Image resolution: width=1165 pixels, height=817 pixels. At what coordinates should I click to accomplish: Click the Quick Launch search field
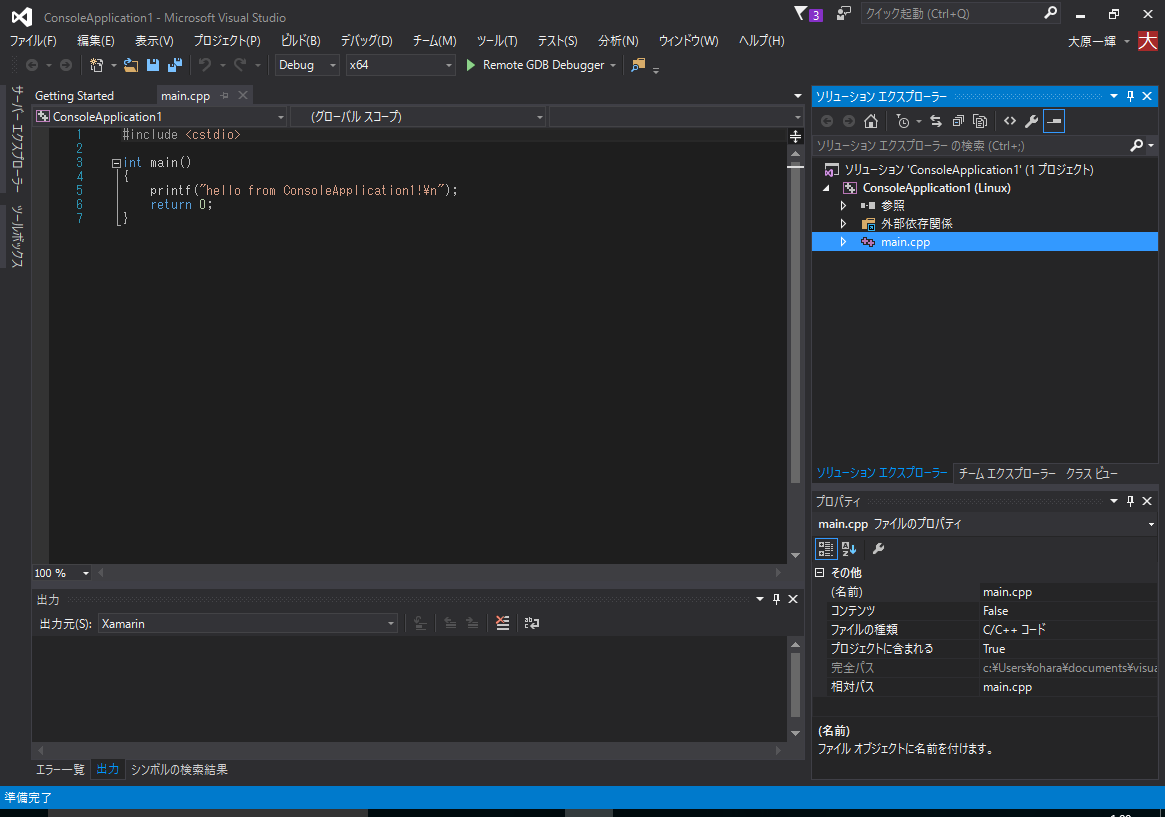[951, 13]
